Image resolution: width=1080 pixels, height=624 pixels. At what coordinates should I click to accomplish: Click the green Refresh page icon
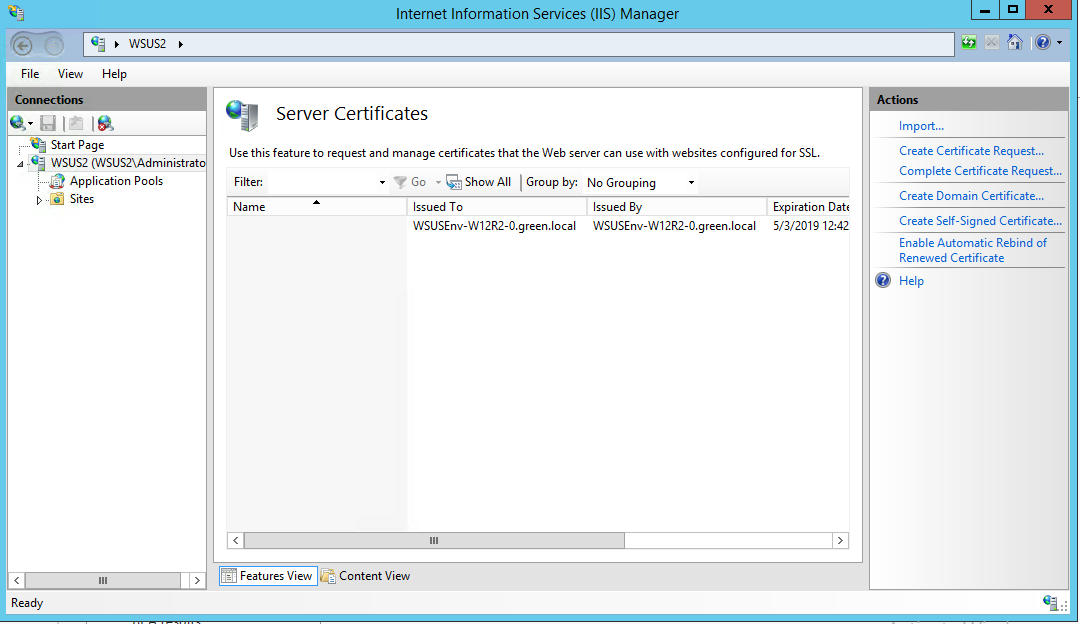(x=969, y=43)
